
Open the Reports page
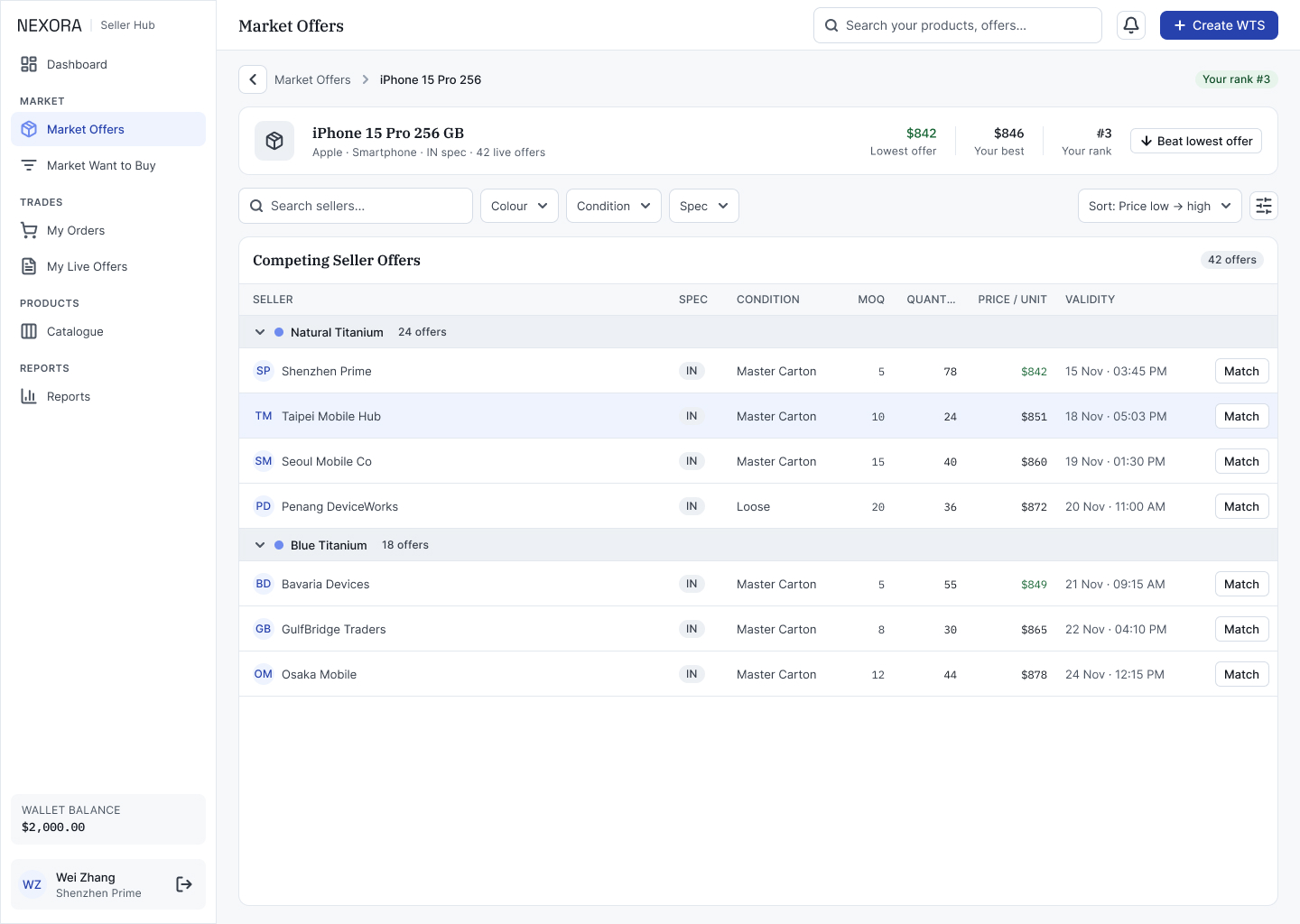(x=108, y=396)
